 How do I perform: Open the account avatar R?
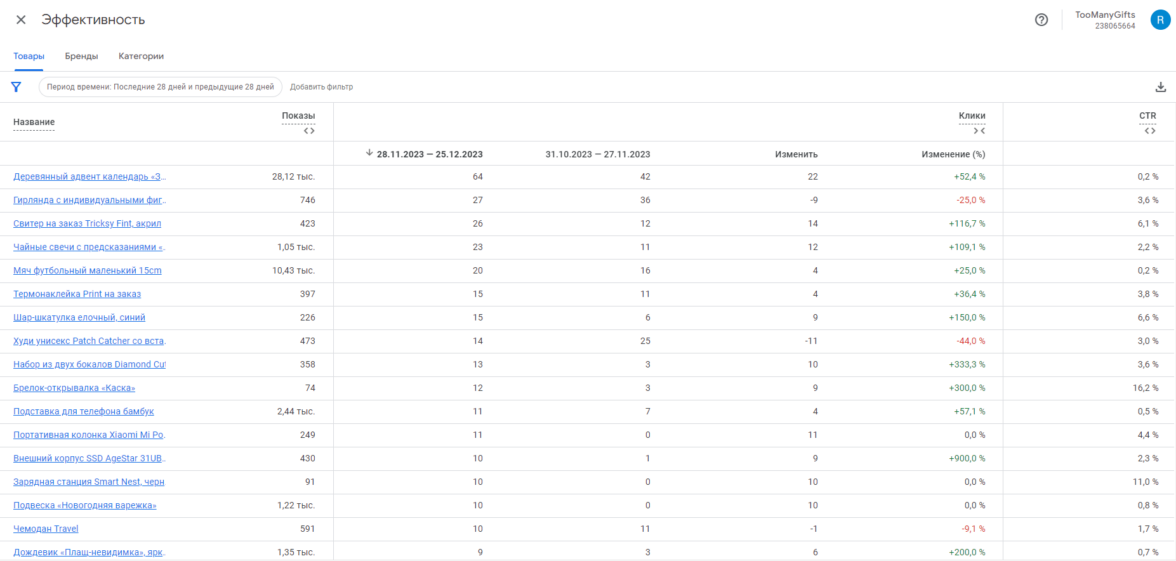1160,20
